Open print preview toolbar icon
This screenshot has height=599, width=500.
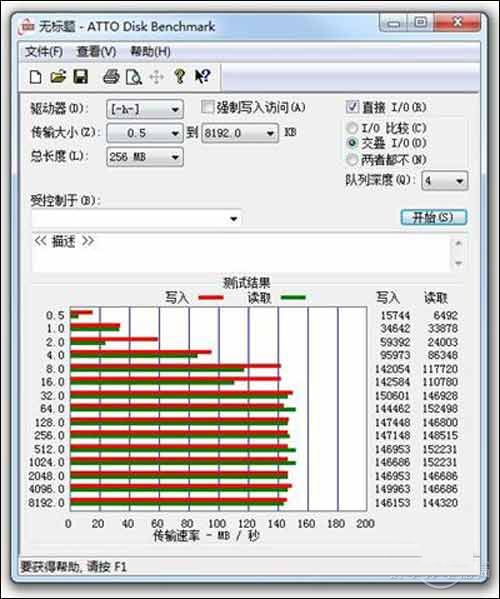pyautogui.click(x=134, y=77)
